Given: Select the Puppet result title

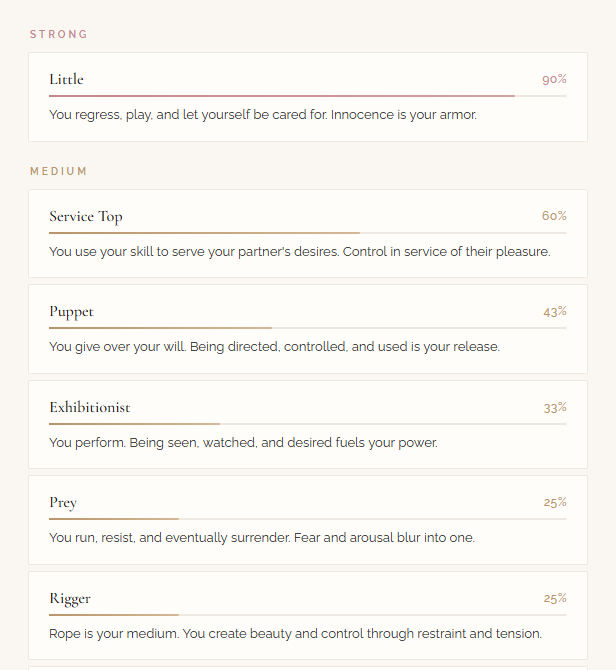Looking at the screenshot, I should tap(71, 311).
